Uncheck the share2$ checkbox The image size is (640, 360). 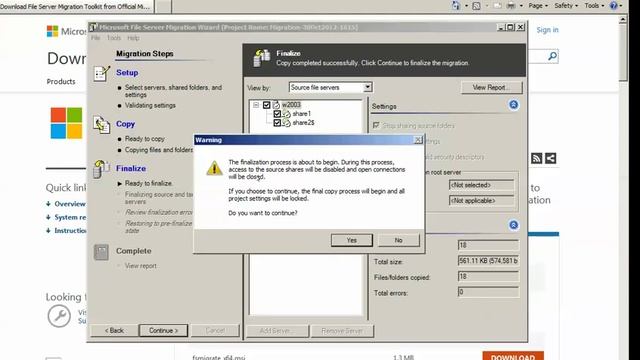pos(277,122)
